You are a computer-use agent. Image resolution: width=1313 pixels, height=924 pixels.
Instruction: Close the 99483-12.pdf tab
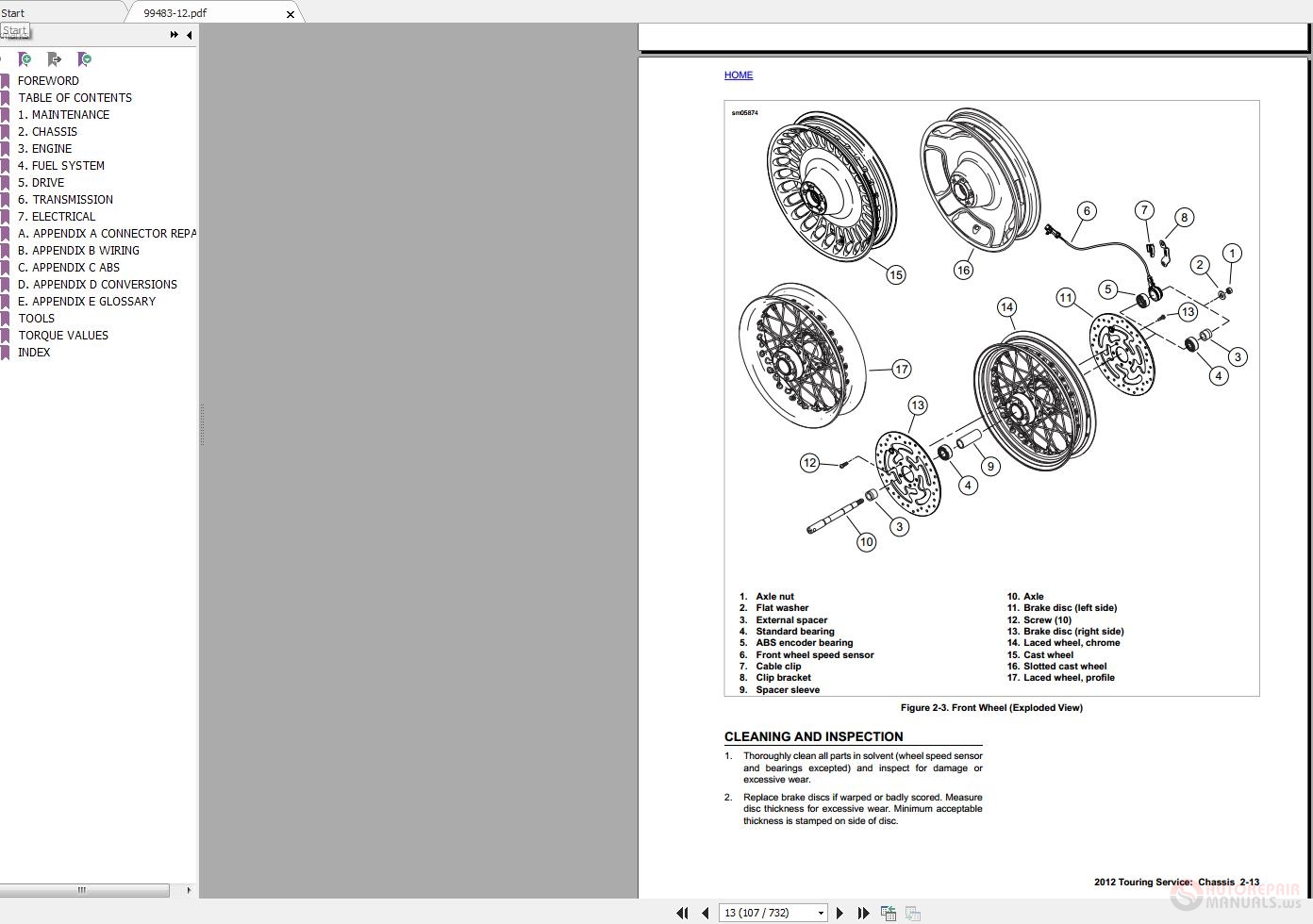click(x=290, y=14)
